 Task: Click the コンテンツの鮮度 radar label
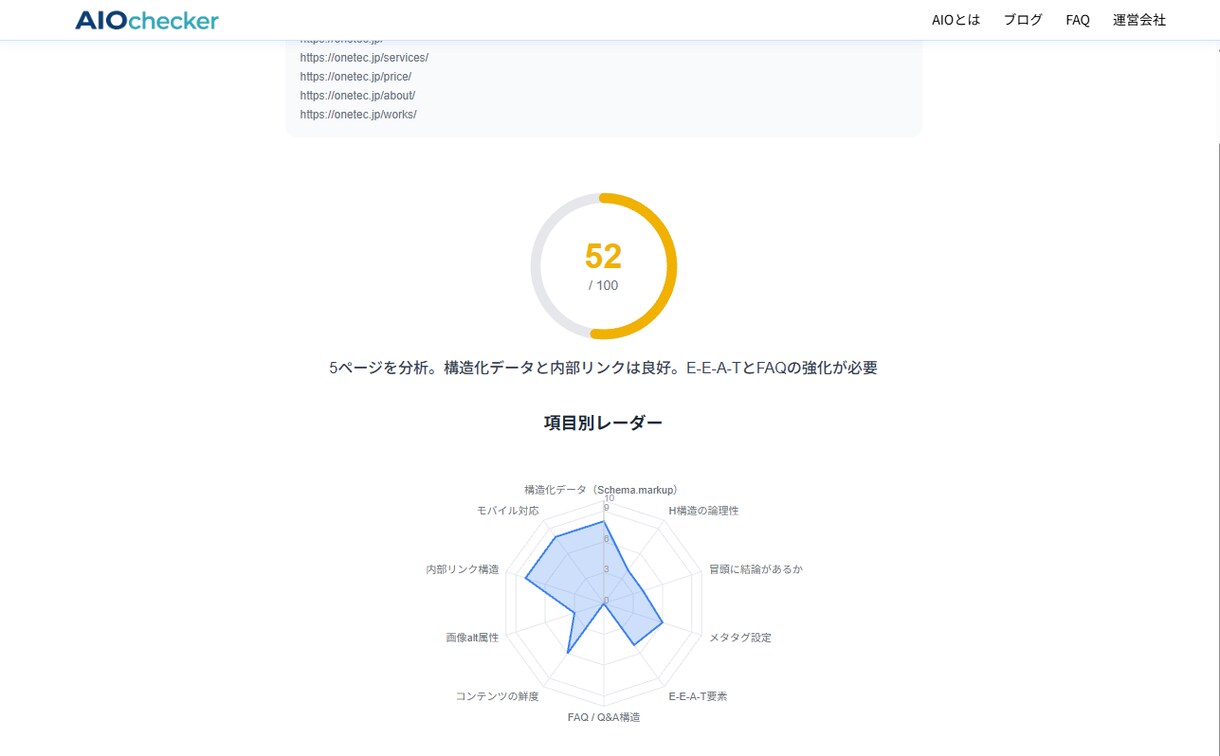(497, 696)
